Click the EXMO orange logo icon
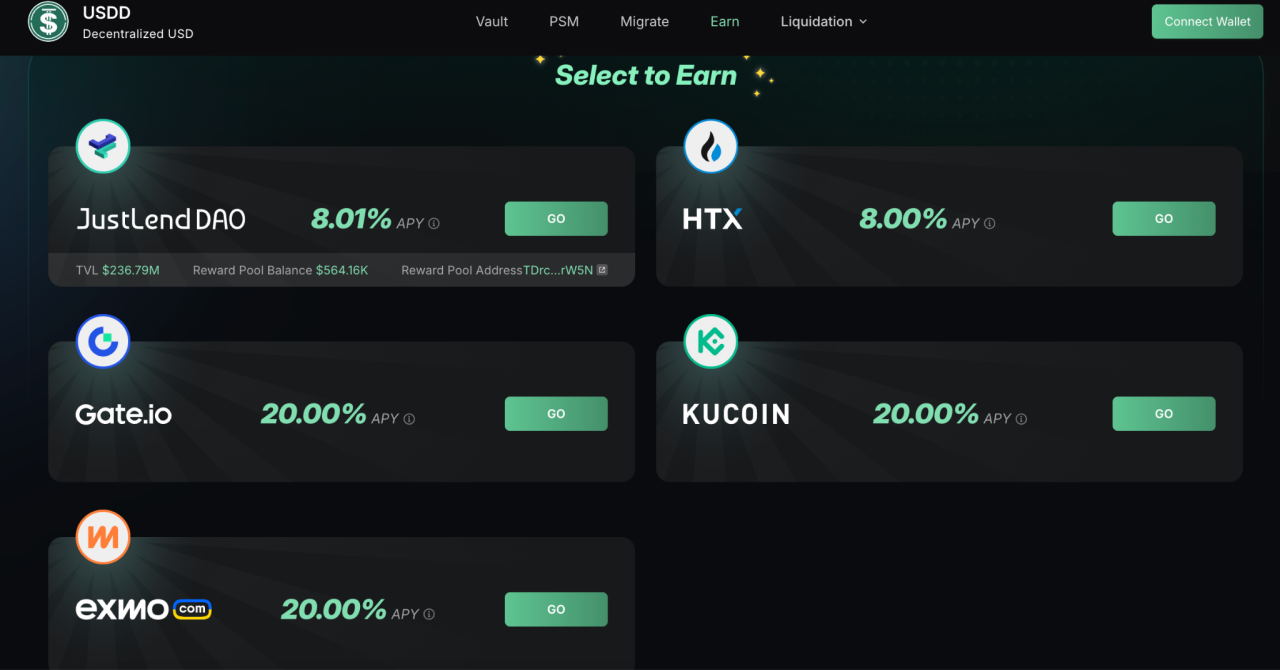The height and width of the screenshot is (670, 1280). [103, 537]
